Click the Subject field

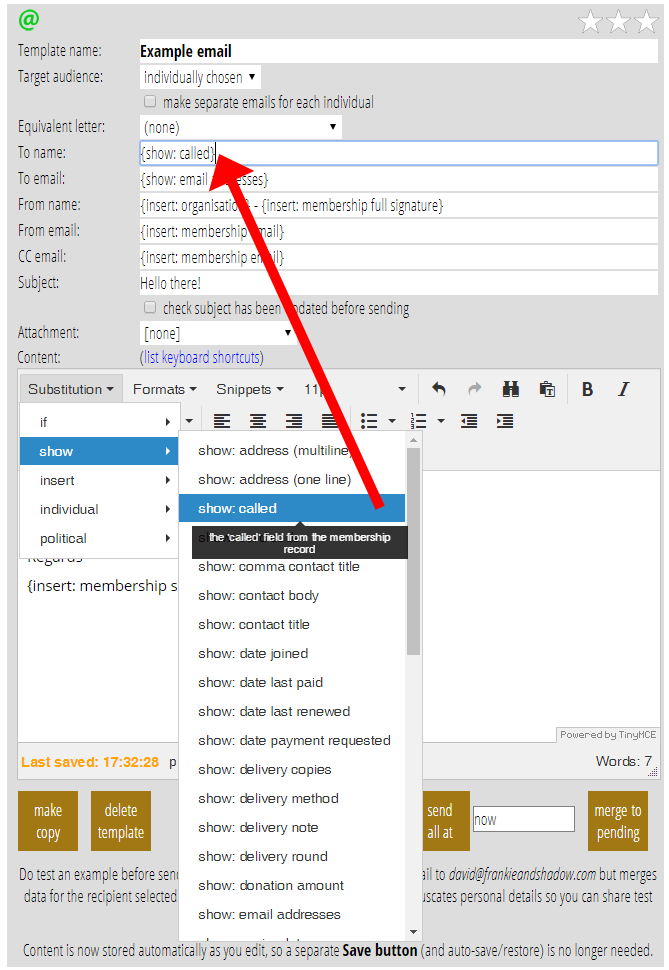click(x=399, y=283)
